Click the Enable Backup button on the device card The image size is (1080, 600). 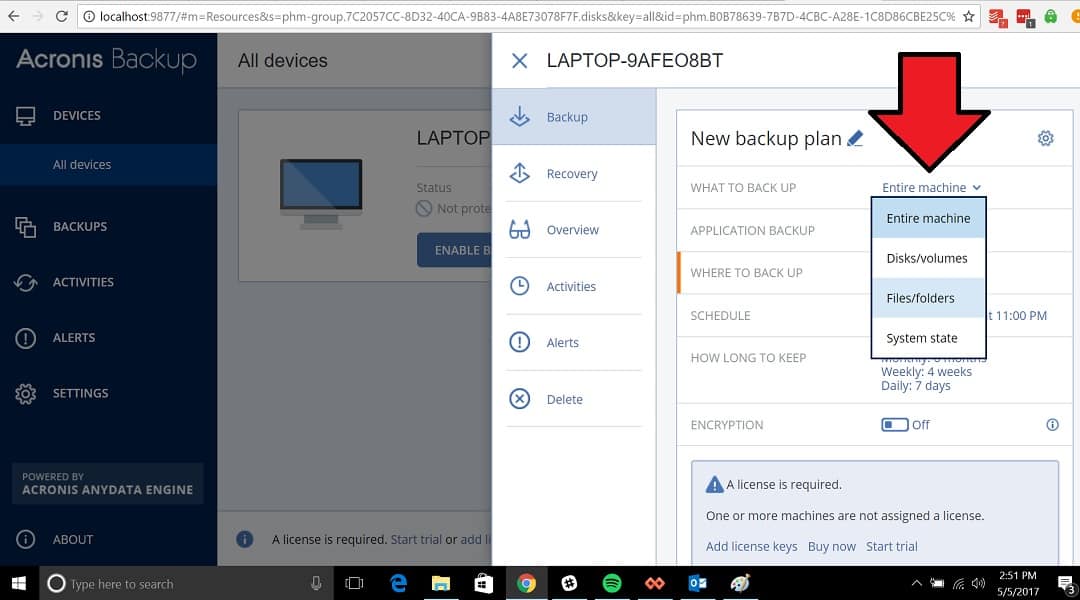coord(455,250)
